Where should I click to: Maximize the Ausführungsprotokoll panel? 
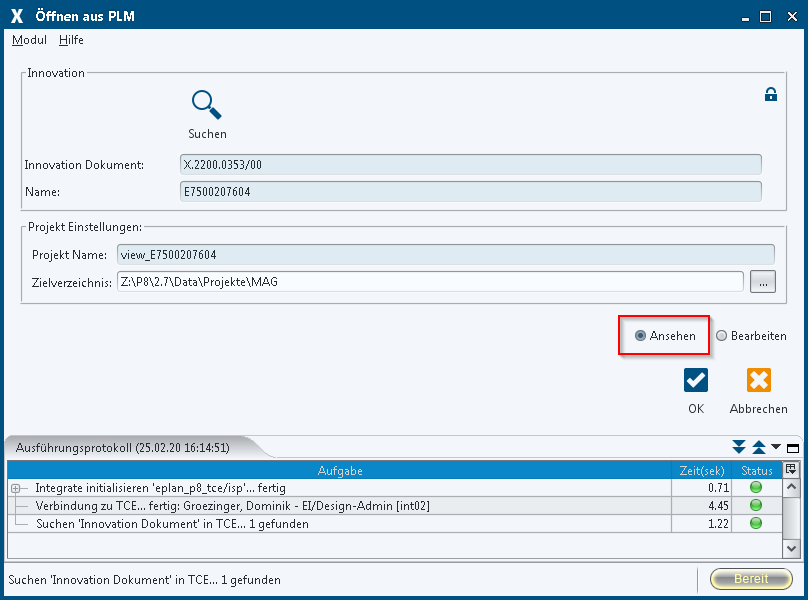tap(793, 448)
